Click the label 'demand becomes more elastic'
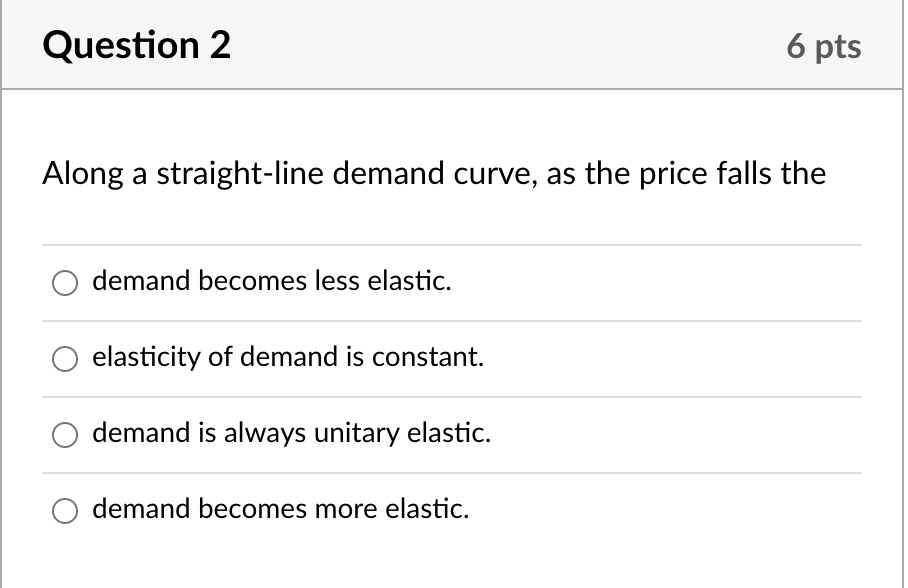The width and height of the screenshot is (908, 588). click(279, 509)
